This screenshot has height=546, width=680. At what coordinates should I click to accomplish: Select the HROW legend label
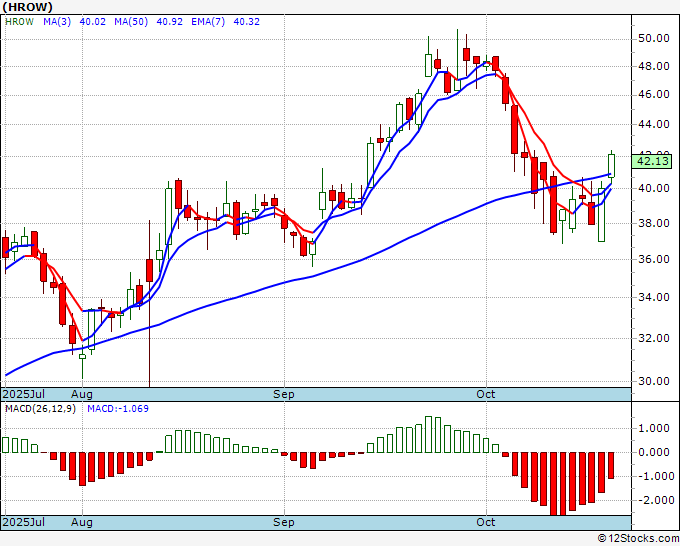tap(19, 22)
